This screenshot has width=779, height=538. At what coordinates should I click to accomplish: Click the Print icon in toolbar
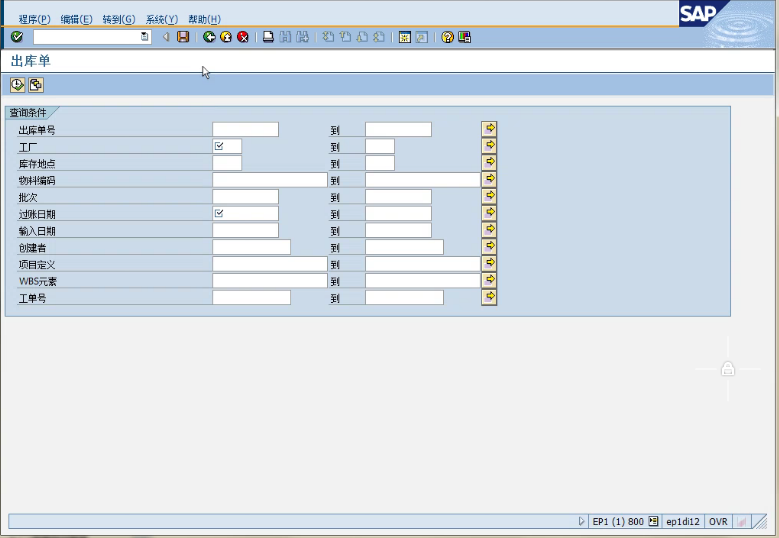[268, 37]
